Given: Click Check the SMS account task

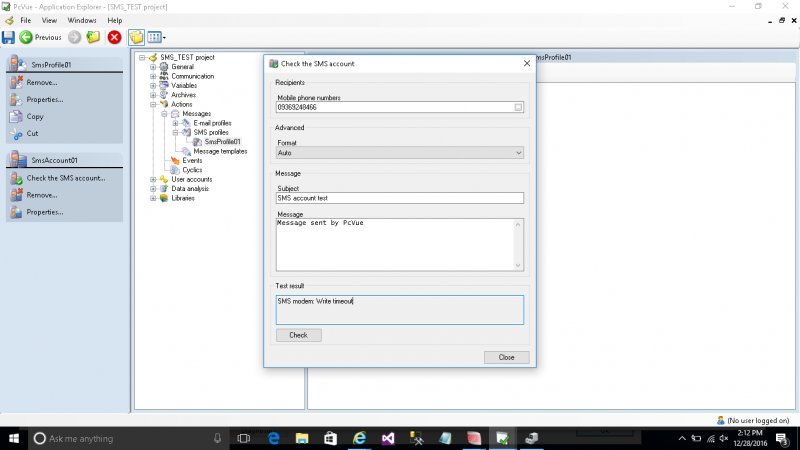Looking at the screenshot, I should (66, 178).
